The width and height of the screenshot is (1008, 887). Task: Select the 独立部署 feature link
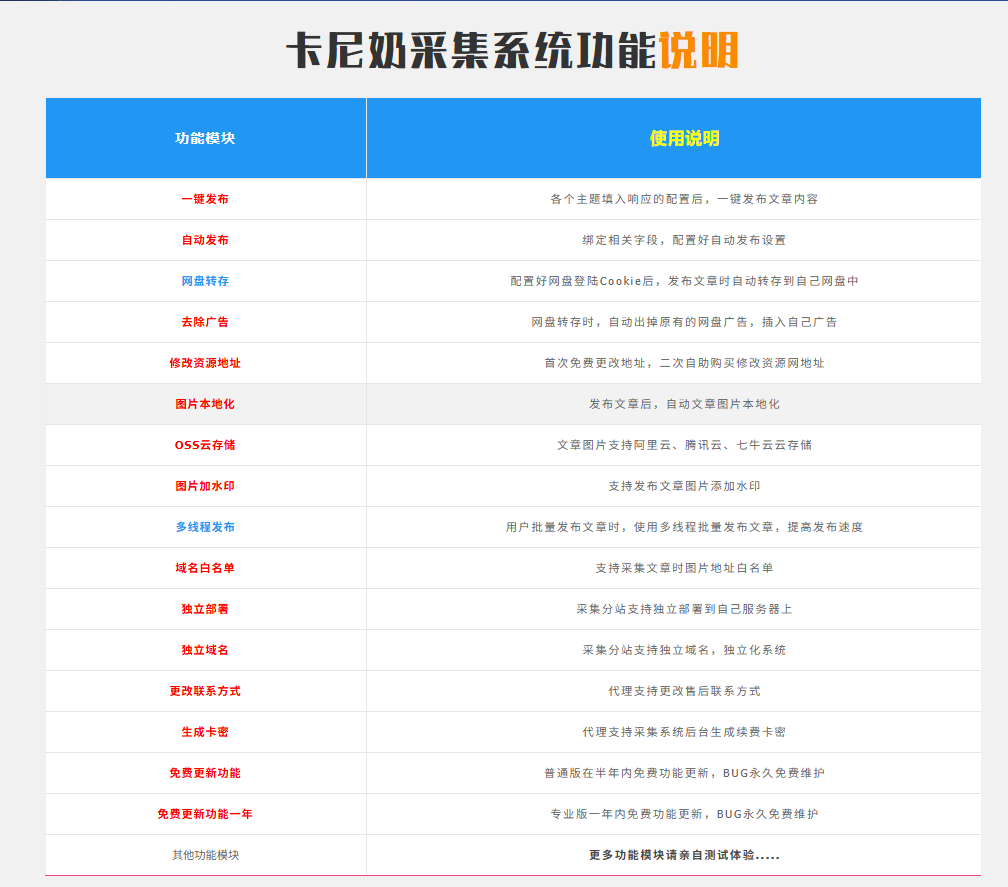tap(205, 608)
